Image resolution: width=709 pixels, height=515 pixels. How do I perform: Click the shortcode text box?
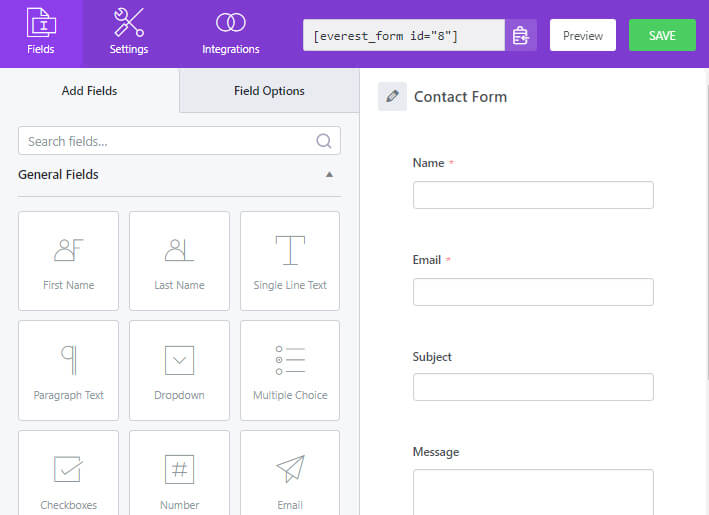click(404, 35)
